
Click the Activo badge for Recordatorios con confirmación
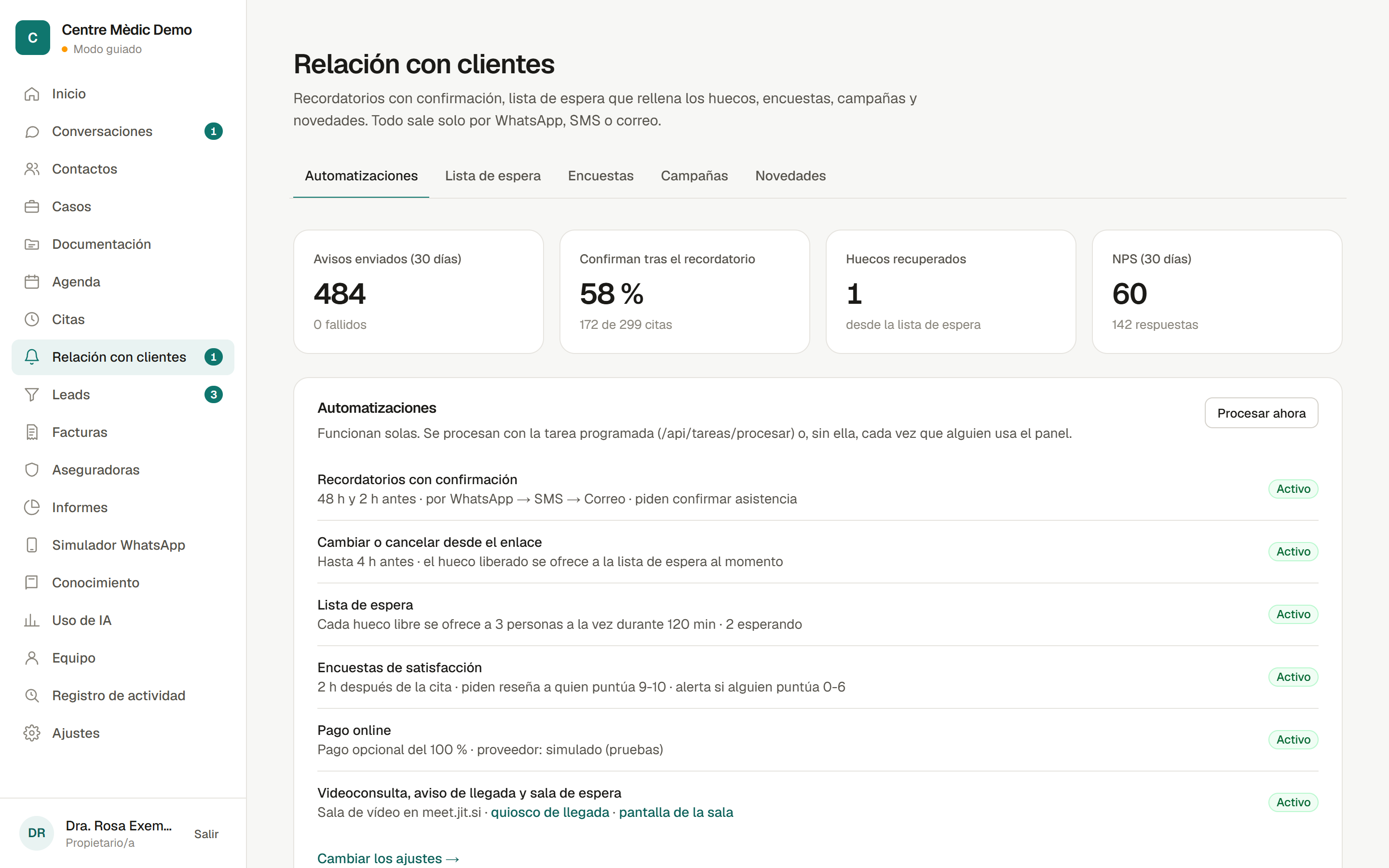click(1293, 489)
